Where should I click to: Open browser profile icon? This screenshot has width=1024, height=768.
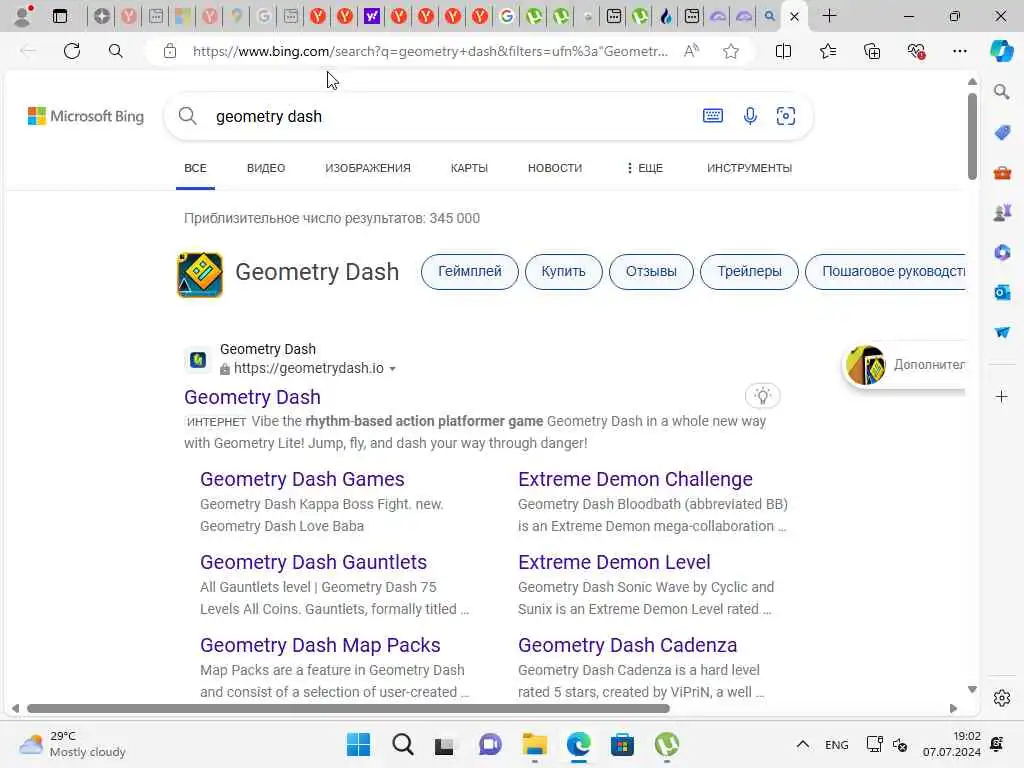(x=23, y=16)
